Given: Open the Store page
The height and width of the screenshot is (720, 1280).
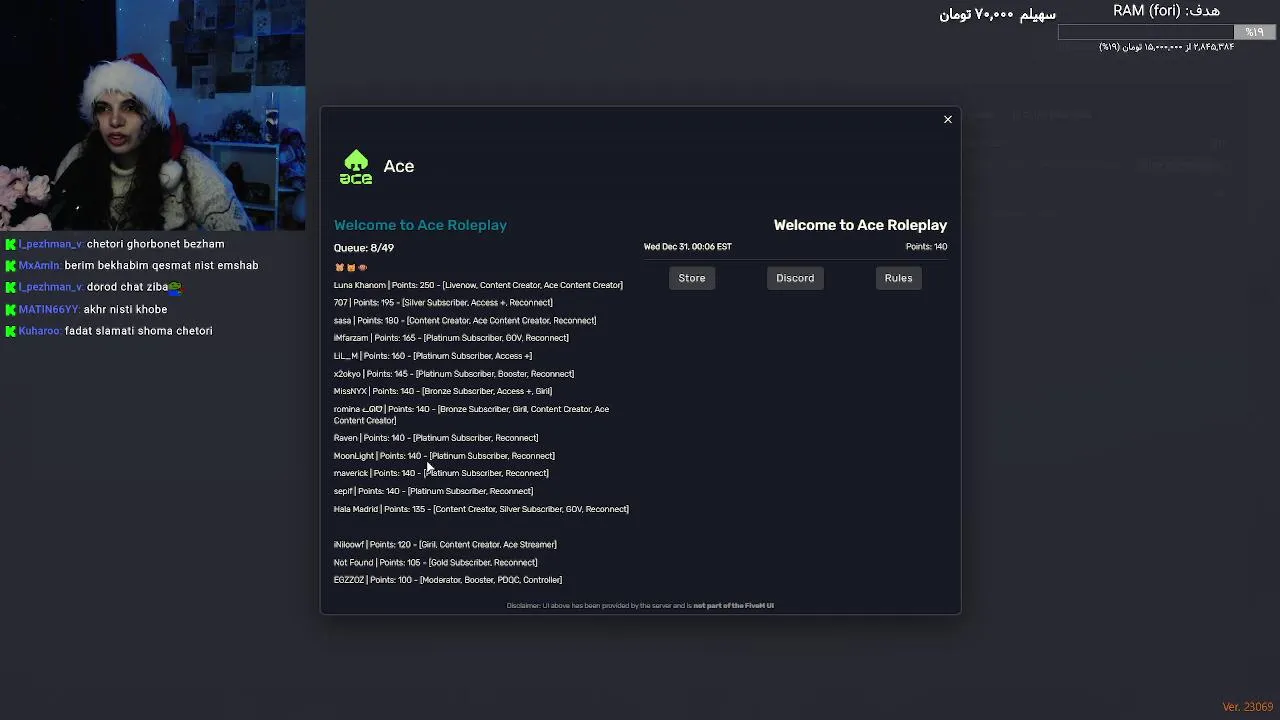Looking at the screenshot, I should (x=692, y=278).
